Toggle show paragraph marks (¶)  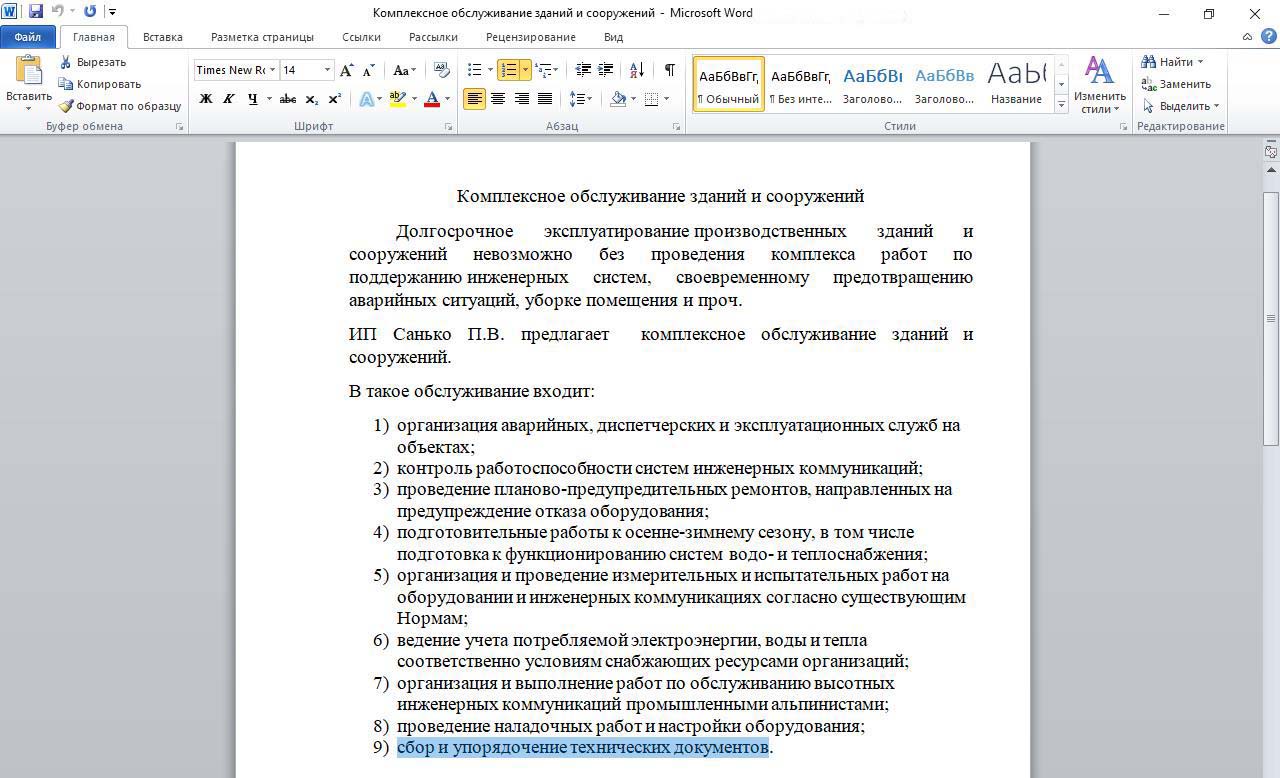click(x=669, y=70)
